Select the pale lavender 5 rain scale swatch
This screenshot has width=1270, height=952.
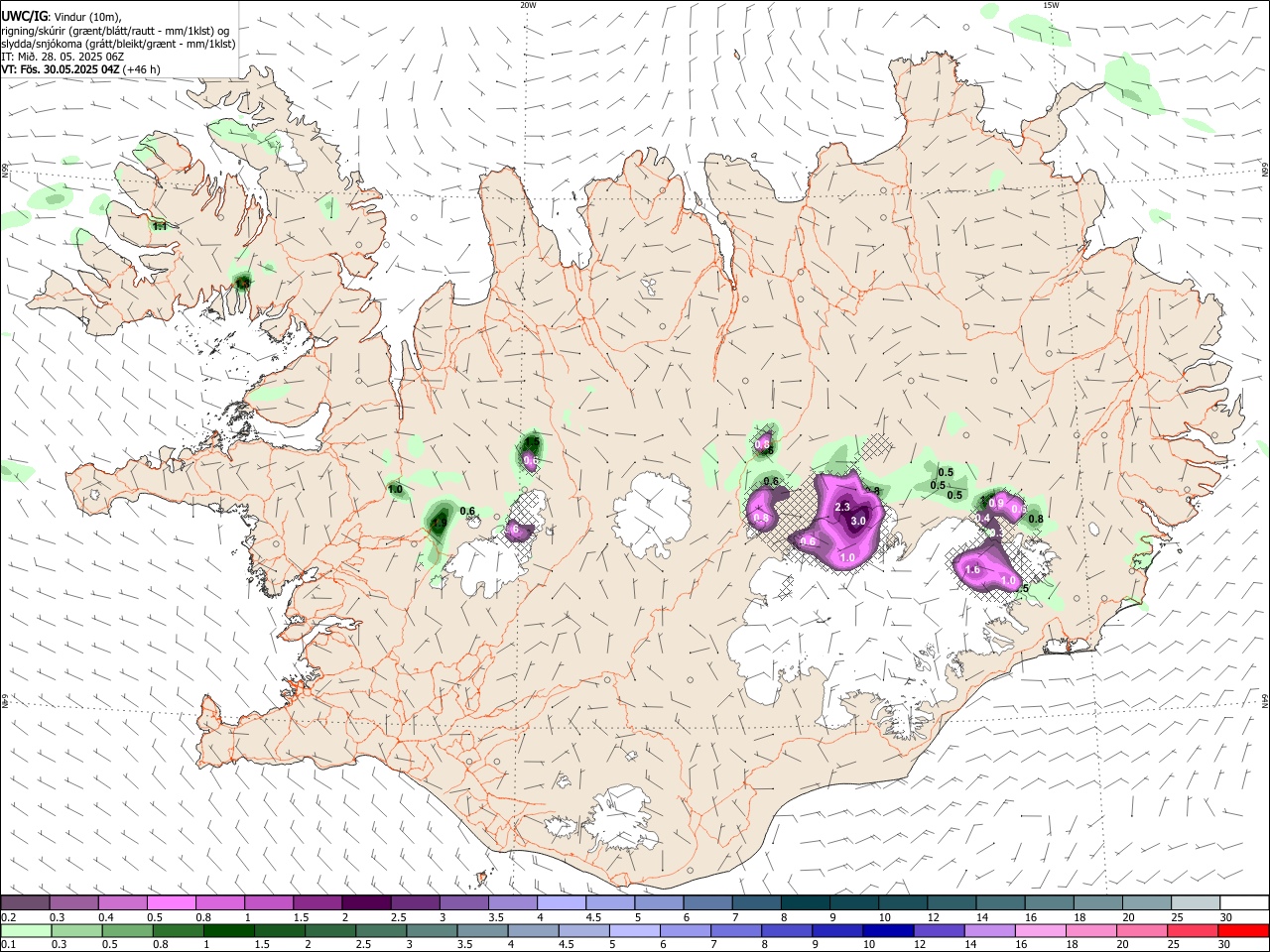point(634,930)
